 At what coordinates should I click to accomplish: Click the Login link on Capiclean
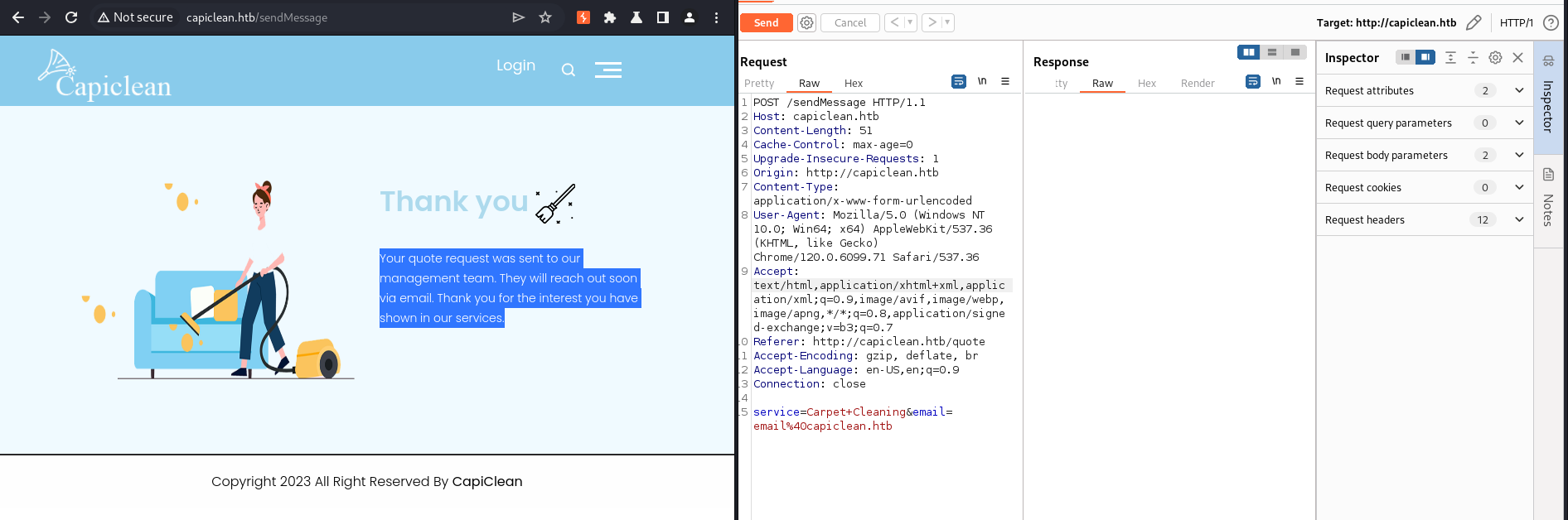pos(515,65)
